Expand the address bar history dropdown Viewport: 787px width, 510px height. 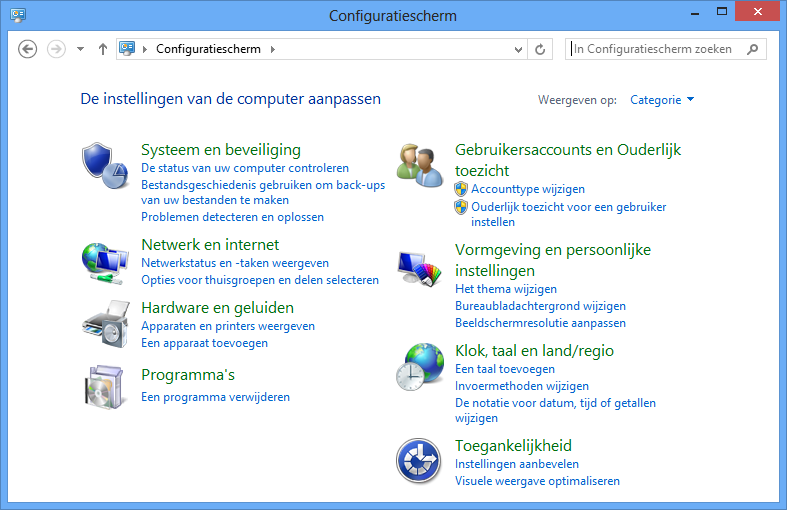[518, 49]
